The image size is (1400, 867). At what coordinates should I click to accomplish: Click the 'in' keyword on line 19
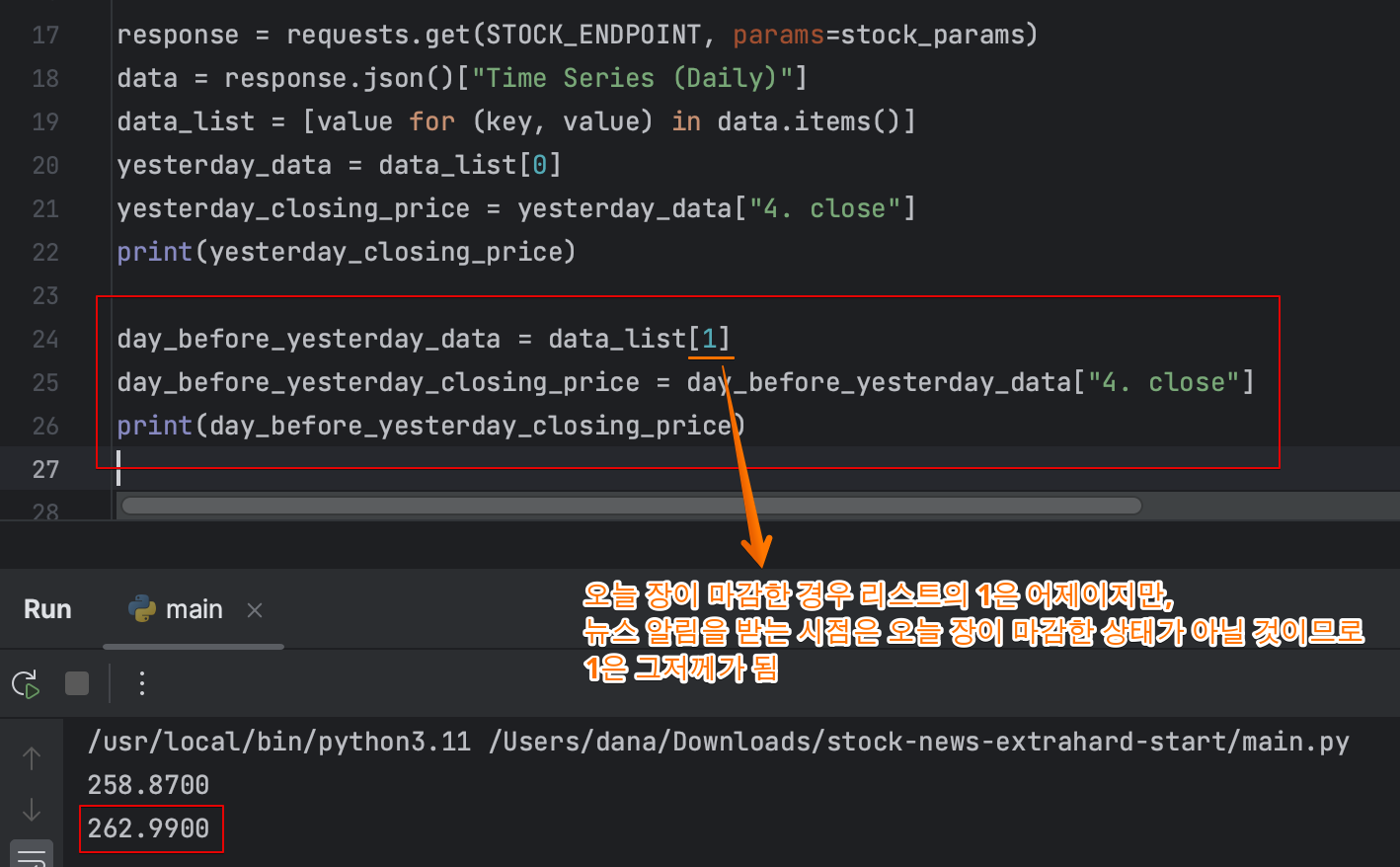coord(686,122)
